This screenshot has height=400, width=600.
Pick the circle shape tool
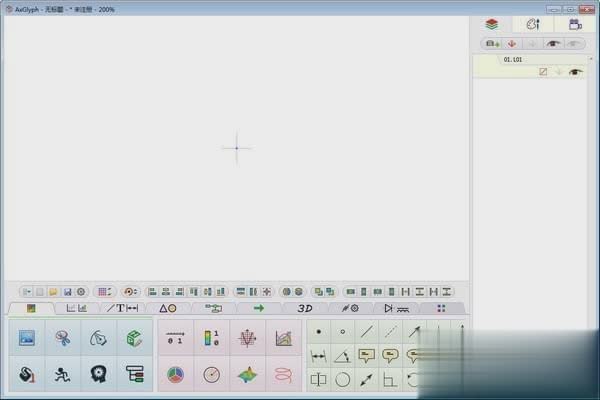click(342, 379)
